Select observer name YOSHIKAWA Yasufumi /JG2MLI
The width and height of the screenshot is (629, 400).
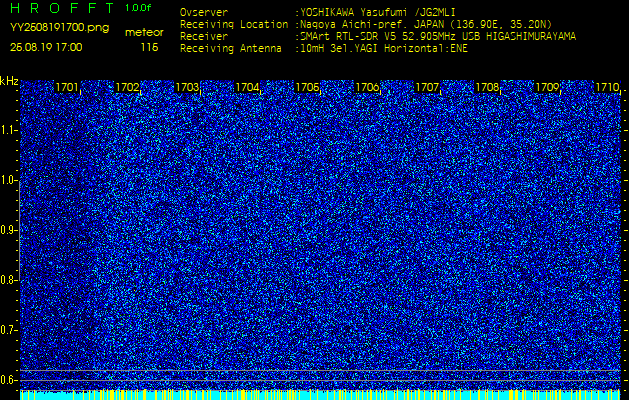[x=380, y=12]
